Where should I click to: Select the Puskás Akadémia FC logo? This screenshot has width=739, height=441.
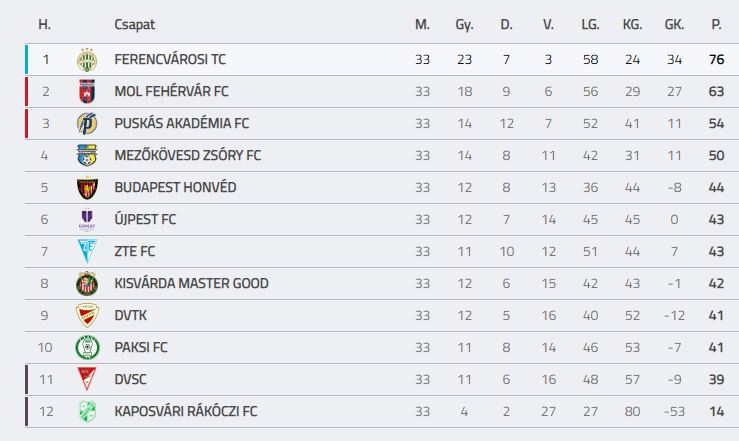pos(87,123)
